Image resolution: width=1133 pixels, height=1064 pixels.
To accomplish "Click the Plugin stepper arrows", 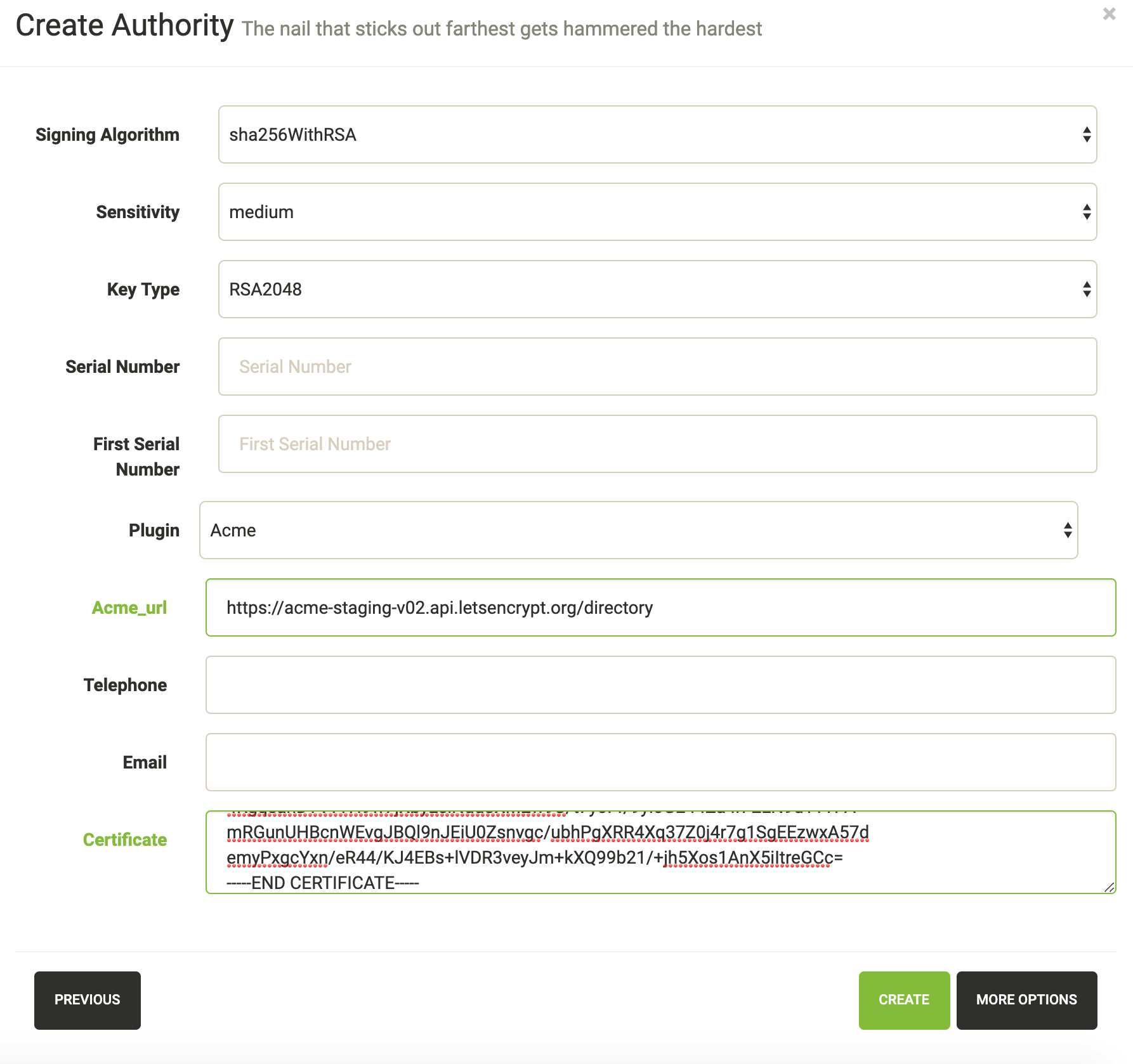I will (1066, 530).
